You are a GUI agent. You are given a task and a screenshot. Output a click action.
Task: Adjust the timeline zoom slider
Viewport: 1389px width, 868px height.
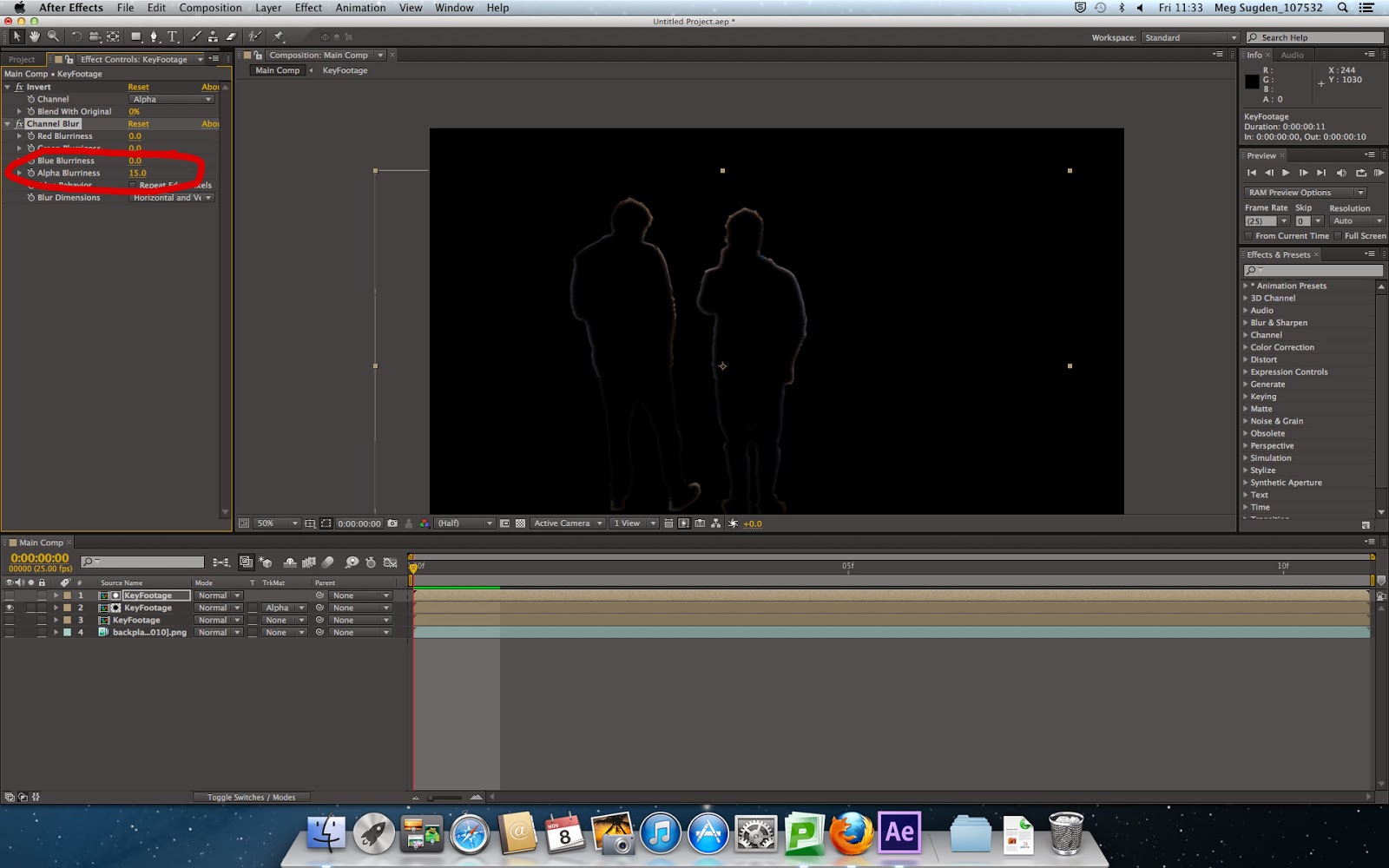[x=445, y=797]
